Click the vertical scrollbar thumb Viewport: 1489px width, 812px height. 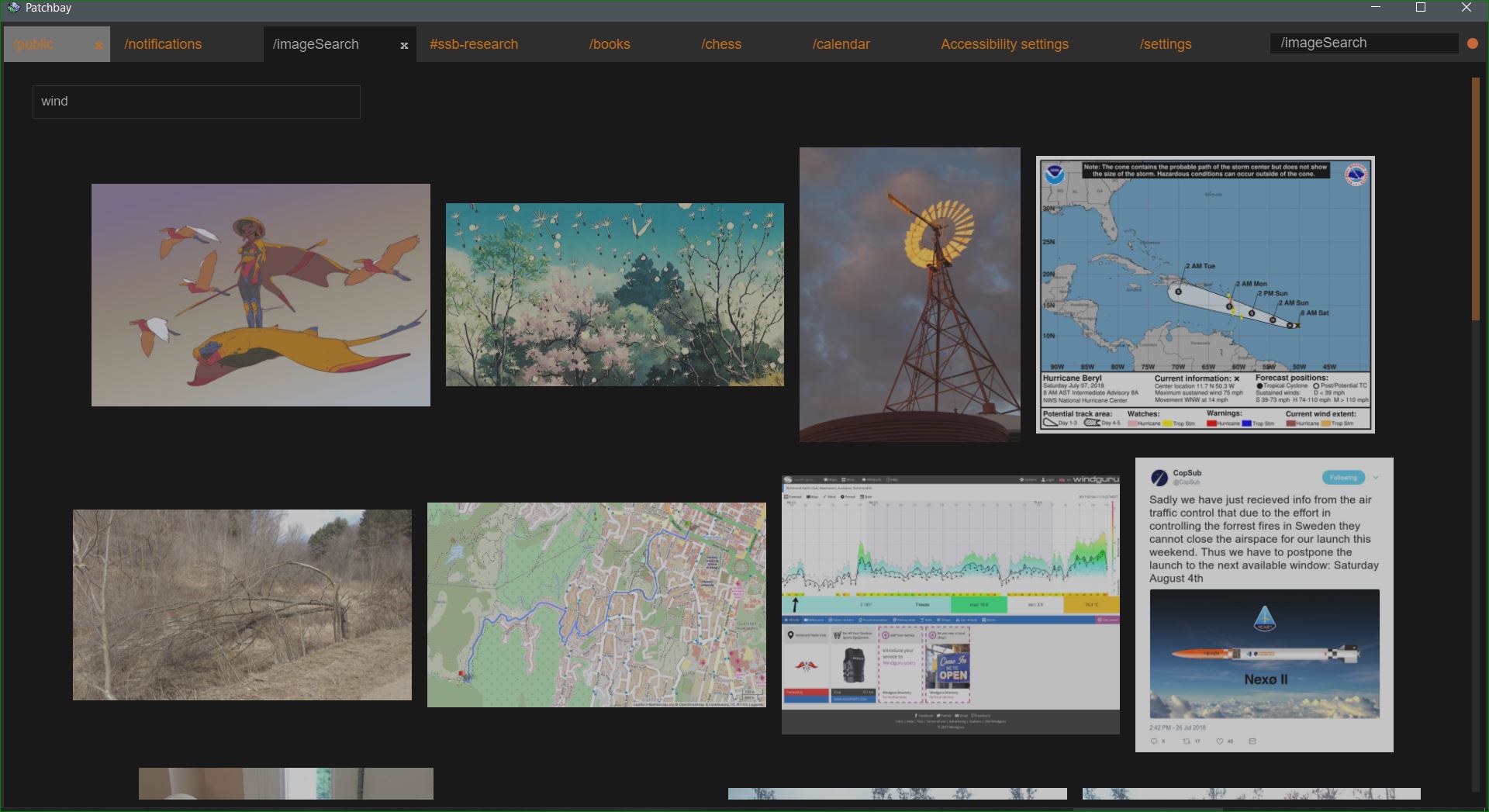[x=1476, y=199]
